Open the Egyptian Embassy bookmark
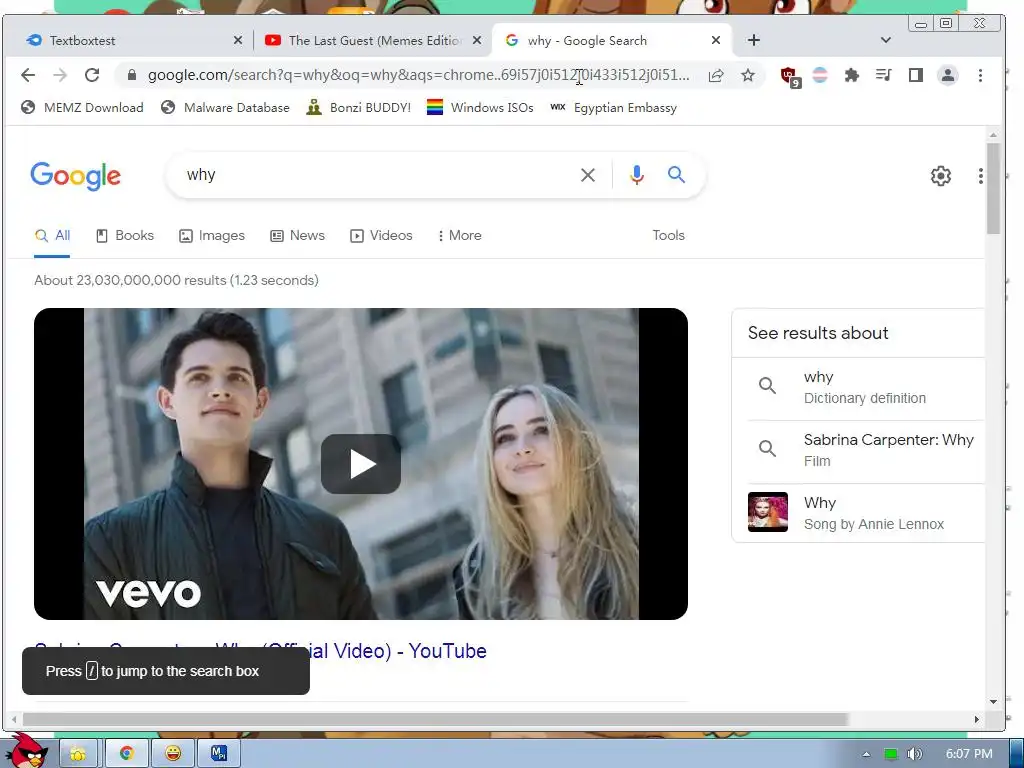This screenshot has height=768, width=1024. (x=613, y=108)
